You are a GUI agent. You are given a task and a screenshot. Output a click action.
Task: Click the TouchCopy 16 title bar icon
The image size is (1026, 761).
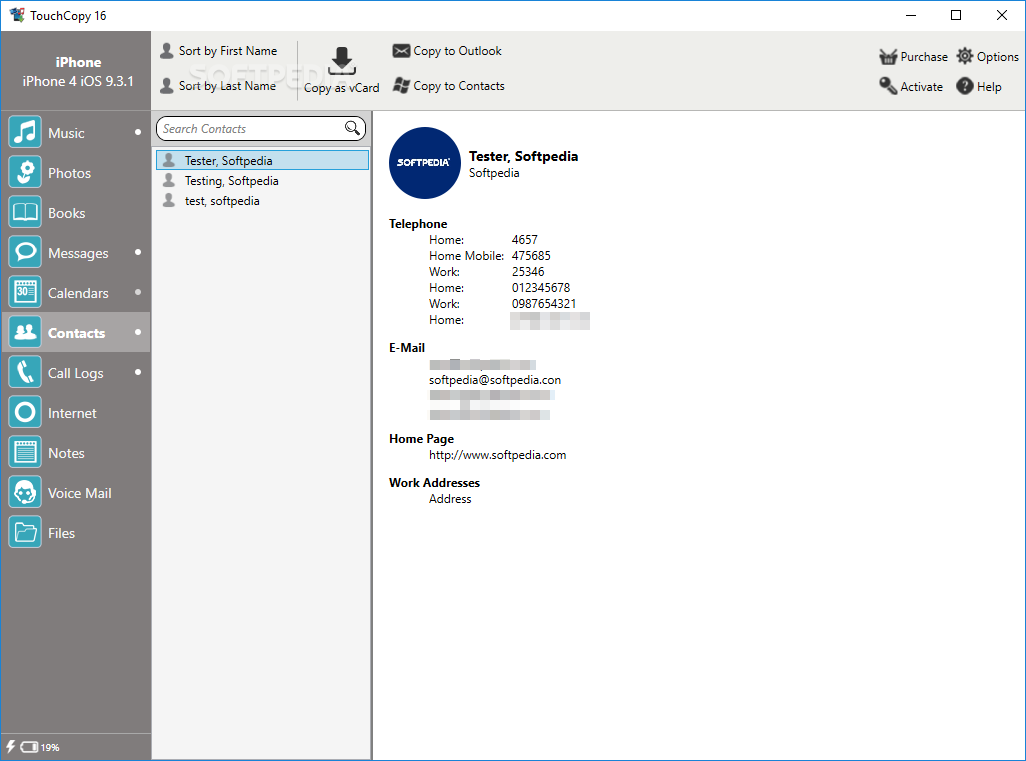coord(17,14)
